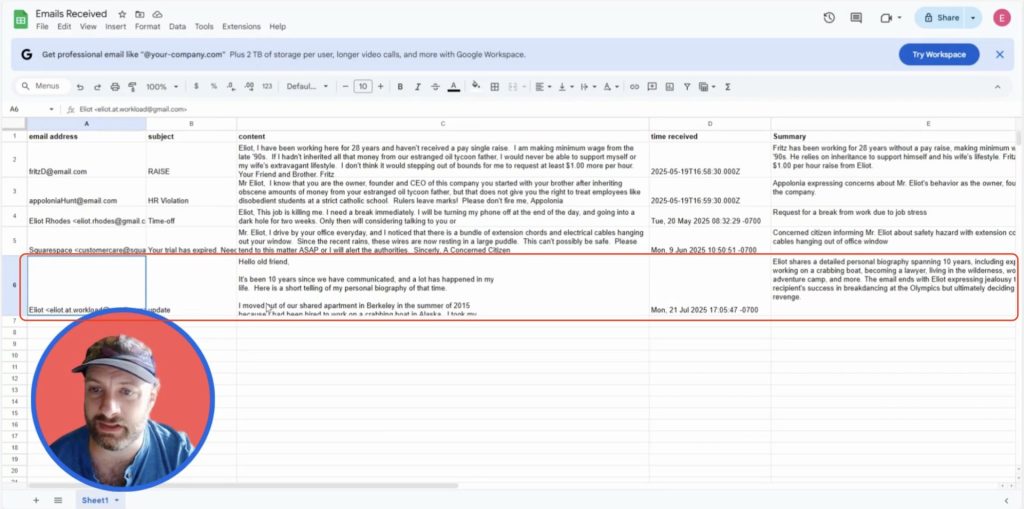The image size is (1024, 509).
Task: Open the Data menu
Action: click(x=178, y=27)
